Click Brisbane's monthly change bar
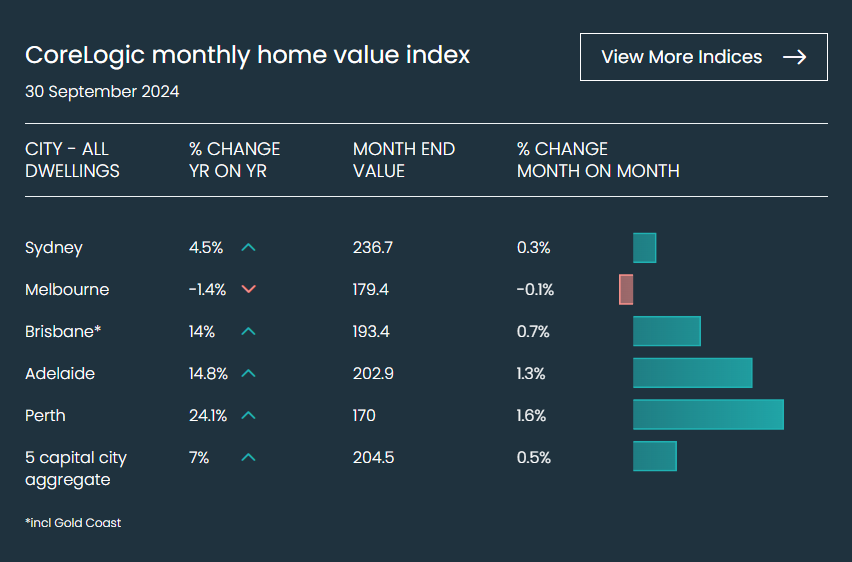The height and width of the screenshot is (562, 852). pos(666,331)
